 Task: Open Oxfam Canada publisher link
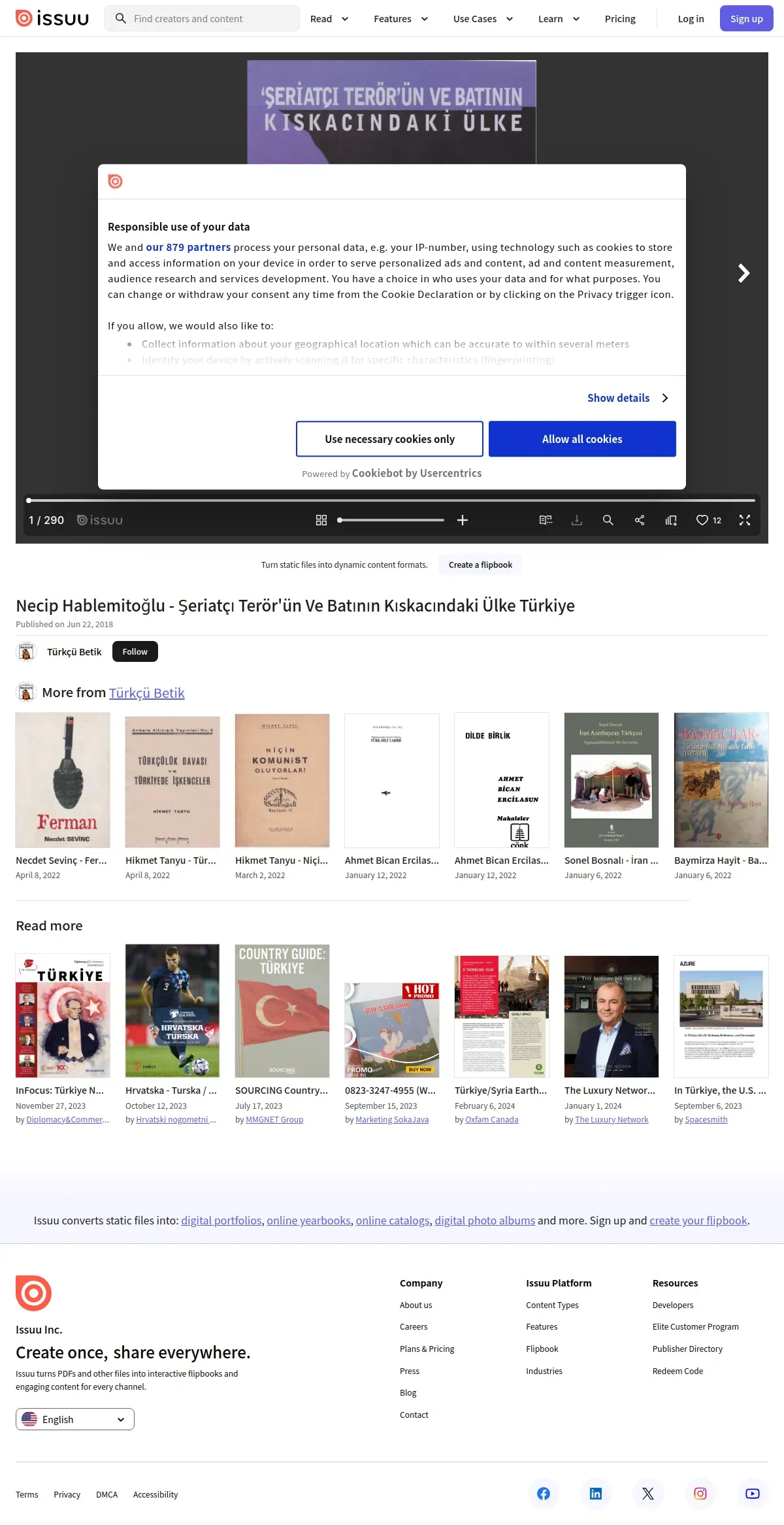coord(492,1119)
